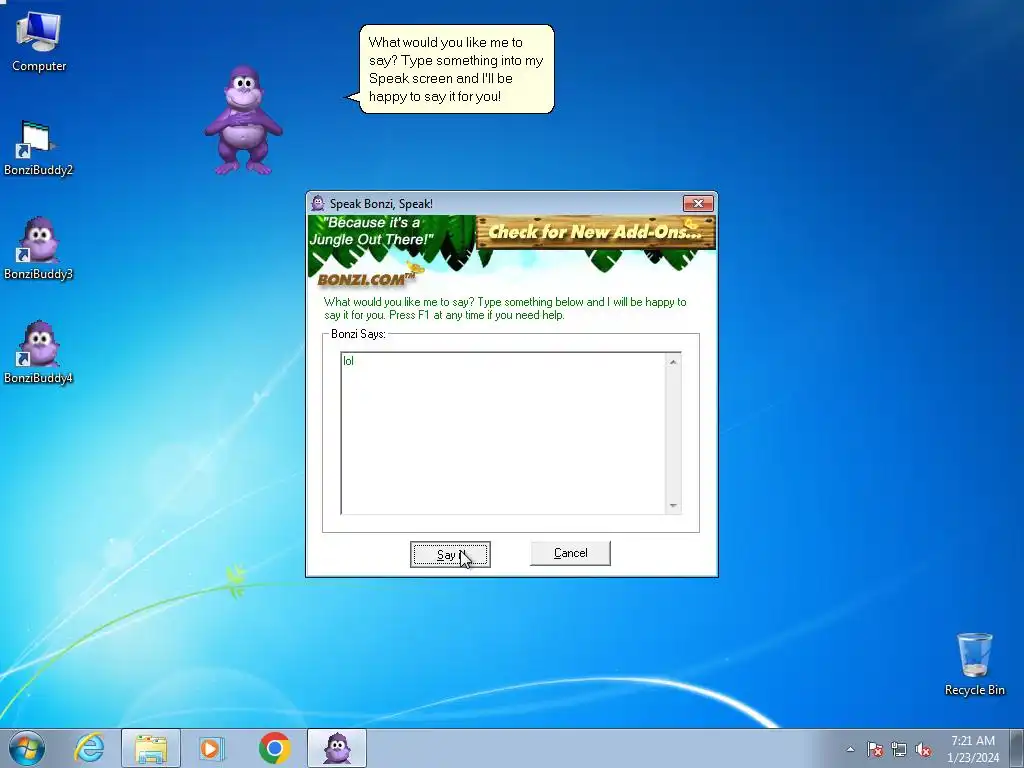Click the text box scroll up arrow
This screenshot has width=1024, height=768.
[x=673, y=362]
